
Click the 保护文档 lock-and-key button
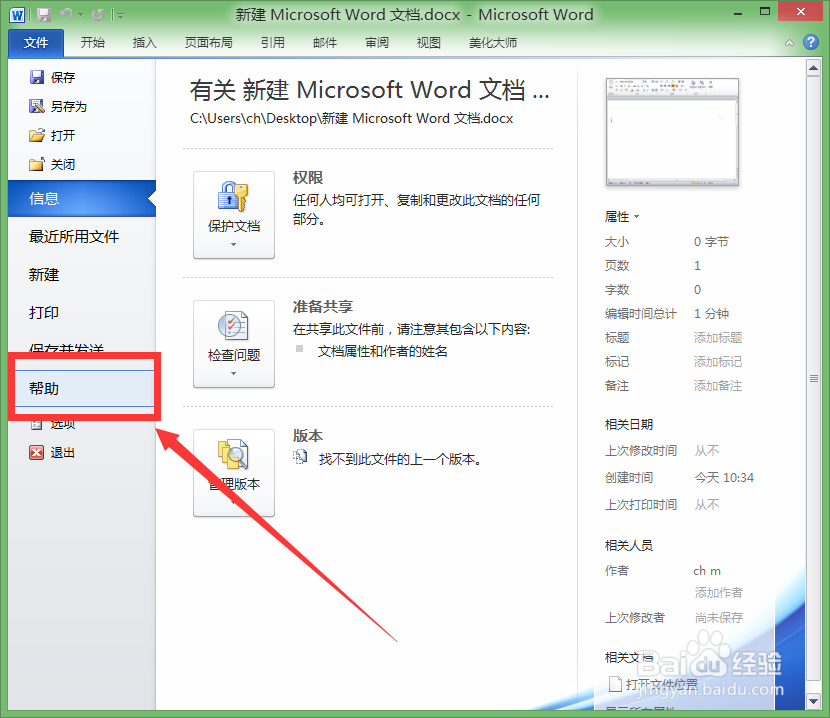click(234, 214)
